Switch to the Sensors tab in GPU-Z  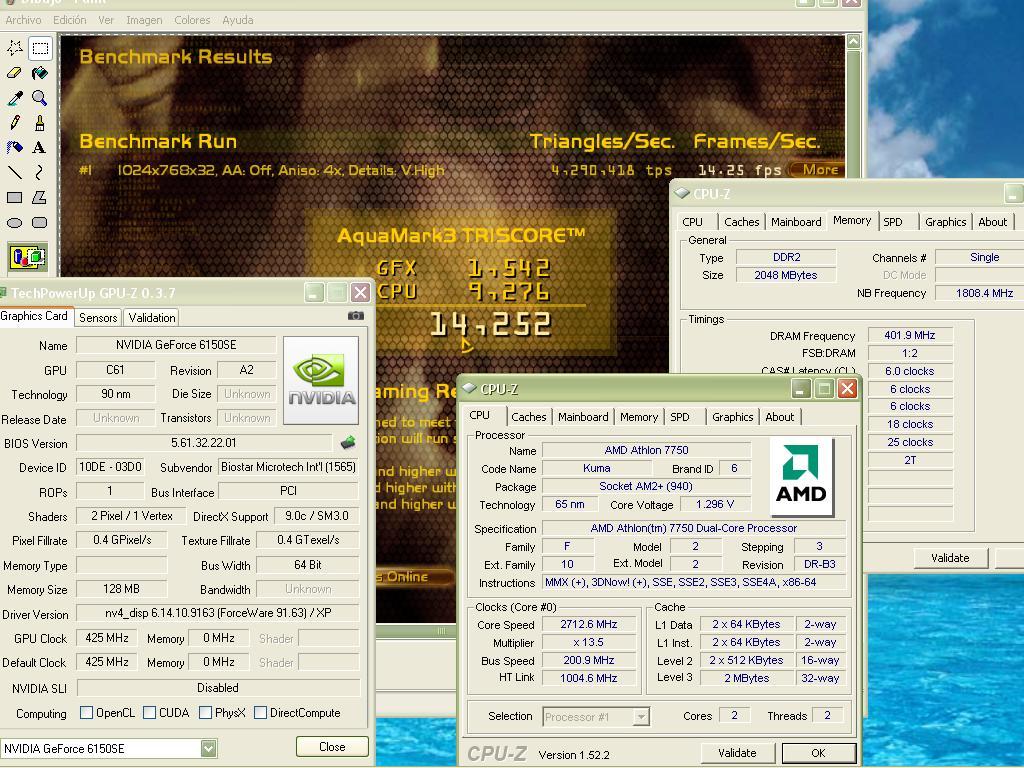98,317
